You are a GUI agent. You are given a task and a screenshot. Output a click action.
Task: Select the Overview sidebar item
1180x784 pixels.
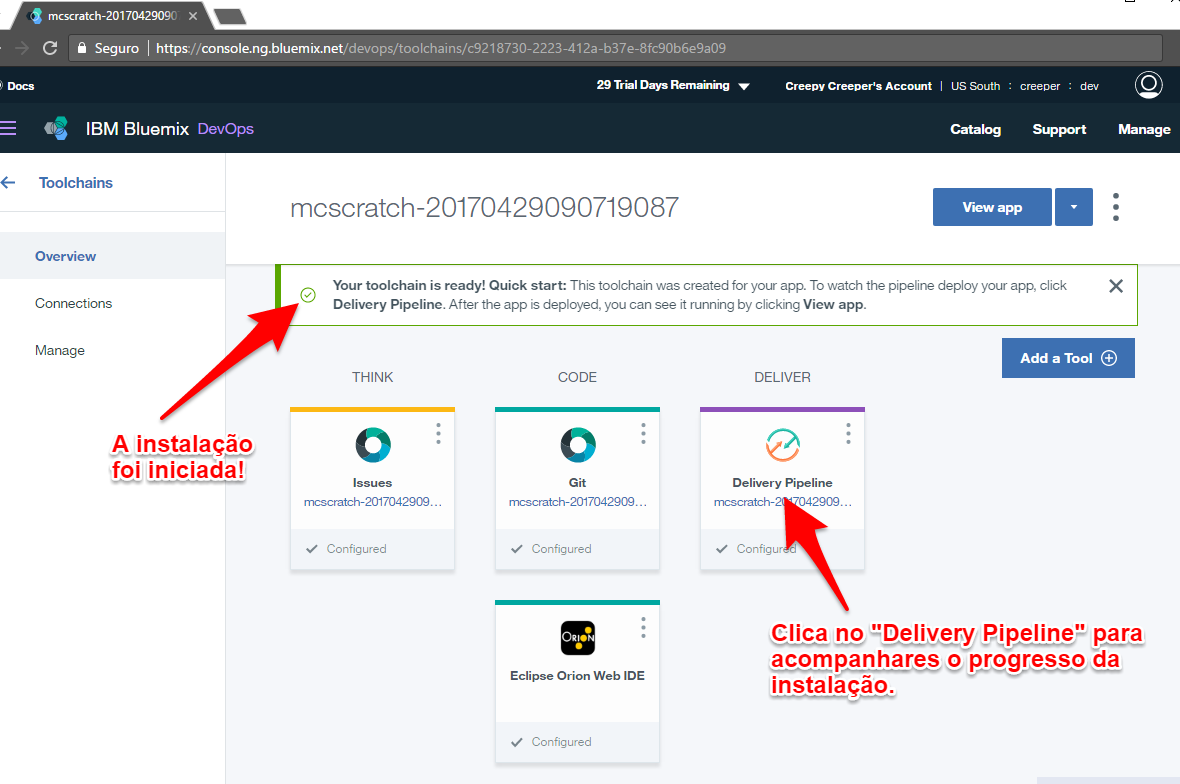pyautogui.click(x=113, y=256)
